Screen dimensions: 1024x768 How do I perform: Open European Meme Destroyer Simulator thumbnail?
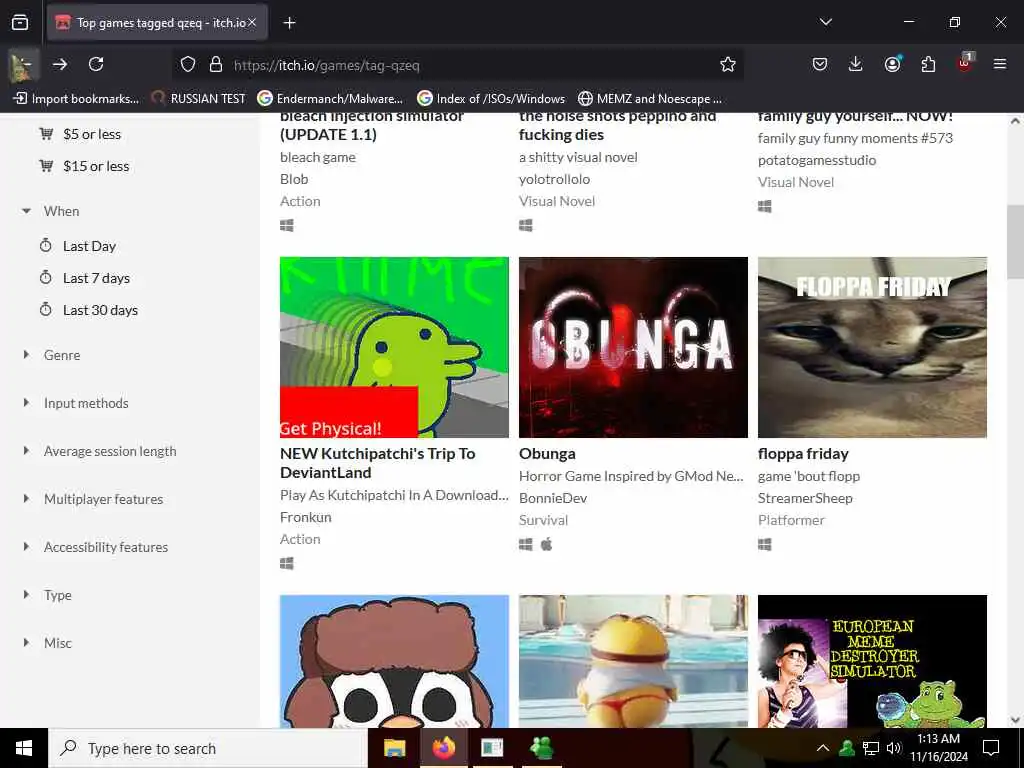point(872,661)
